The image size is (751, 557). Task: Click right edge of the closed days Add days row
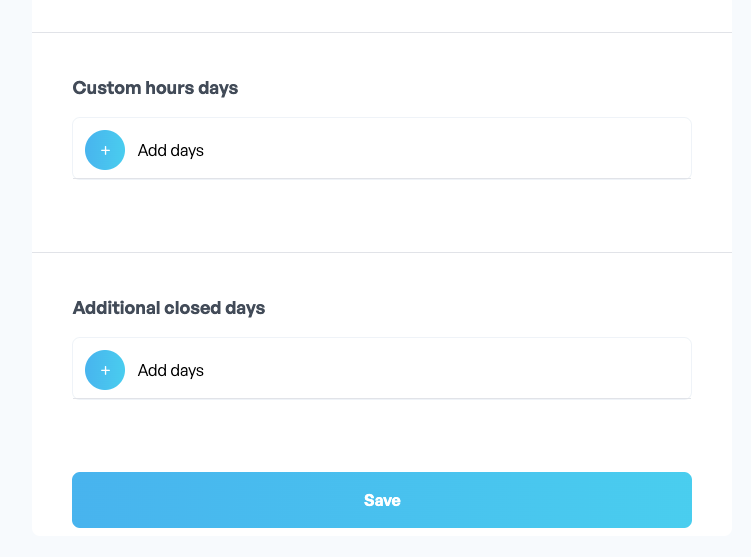click(680, 368)
